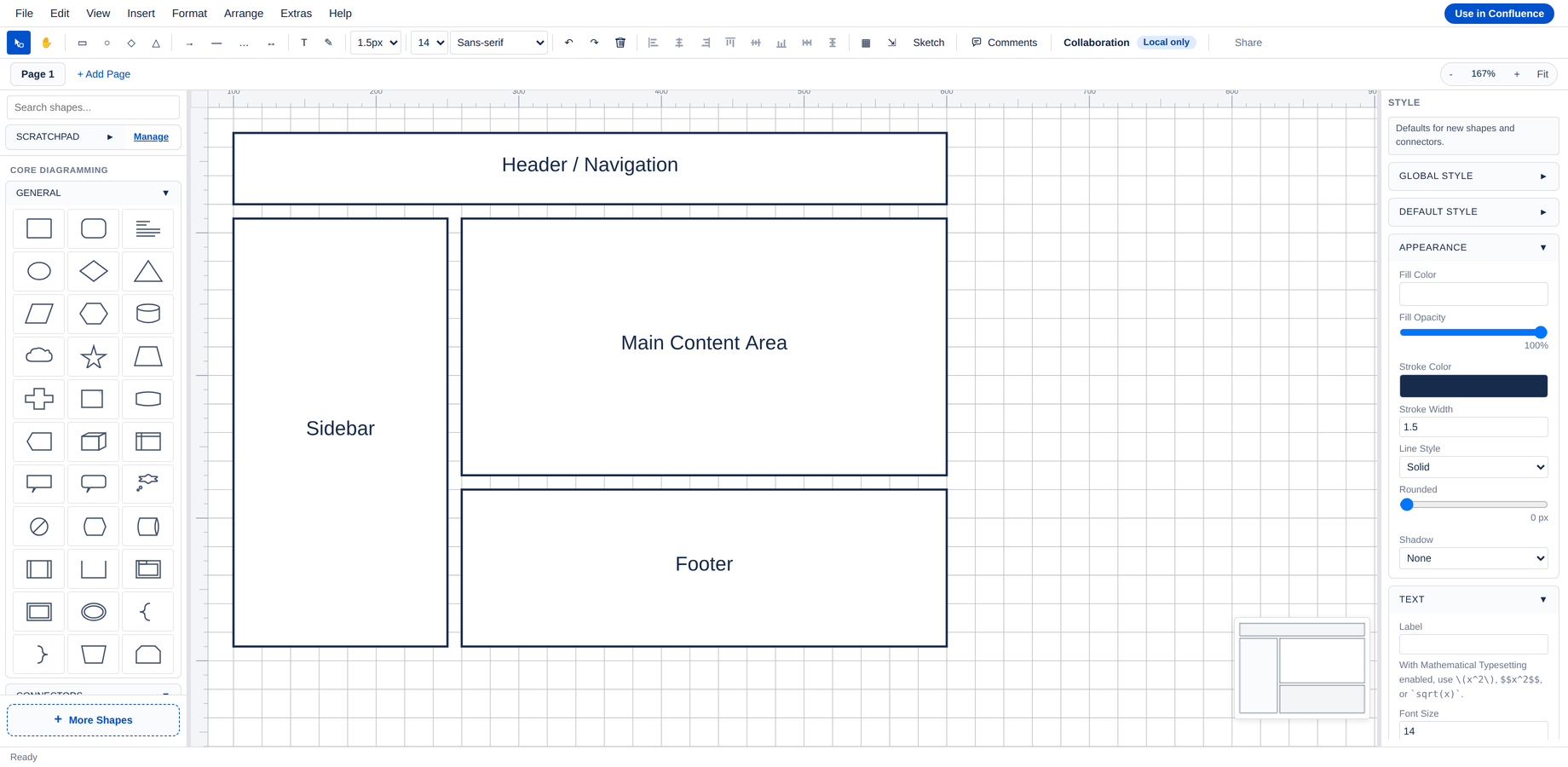1568x767 pixels.
Task: Insert the 3D cube shape
Action: pyautogui.click(x=94, y=441)
